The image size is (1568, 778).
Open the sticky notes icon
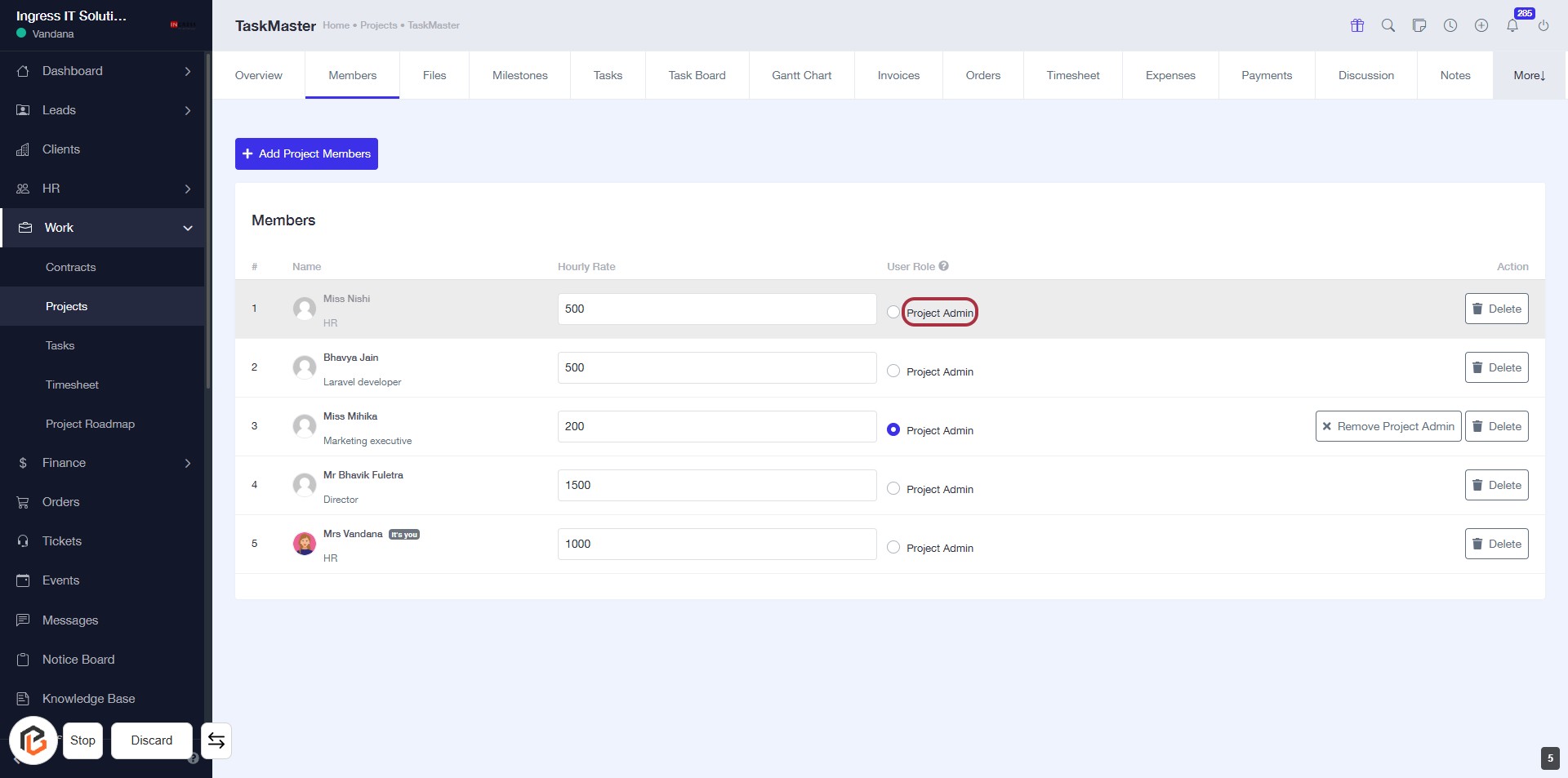pyautogui.click(x=1419, y=25)
